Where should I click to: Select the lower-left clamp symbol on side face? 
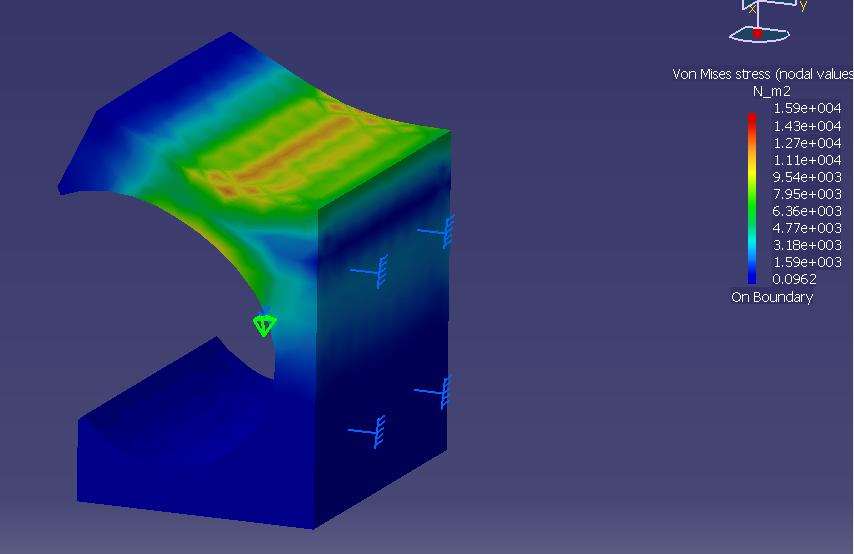click(x=370, y=430)
